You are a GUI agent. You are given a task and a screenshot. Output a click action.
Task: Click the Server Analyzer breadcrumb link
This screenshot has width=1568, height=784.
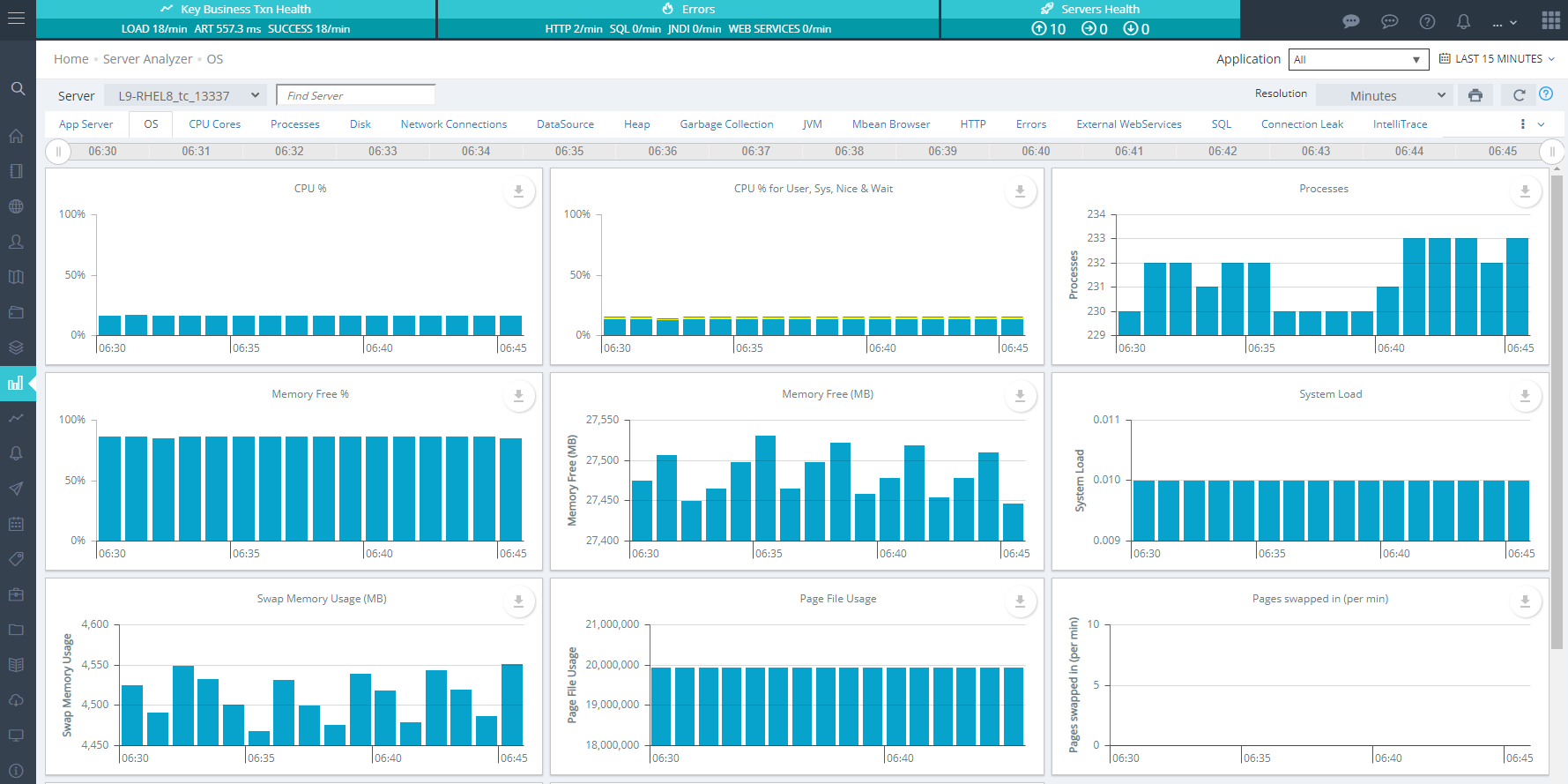(147, 59)
